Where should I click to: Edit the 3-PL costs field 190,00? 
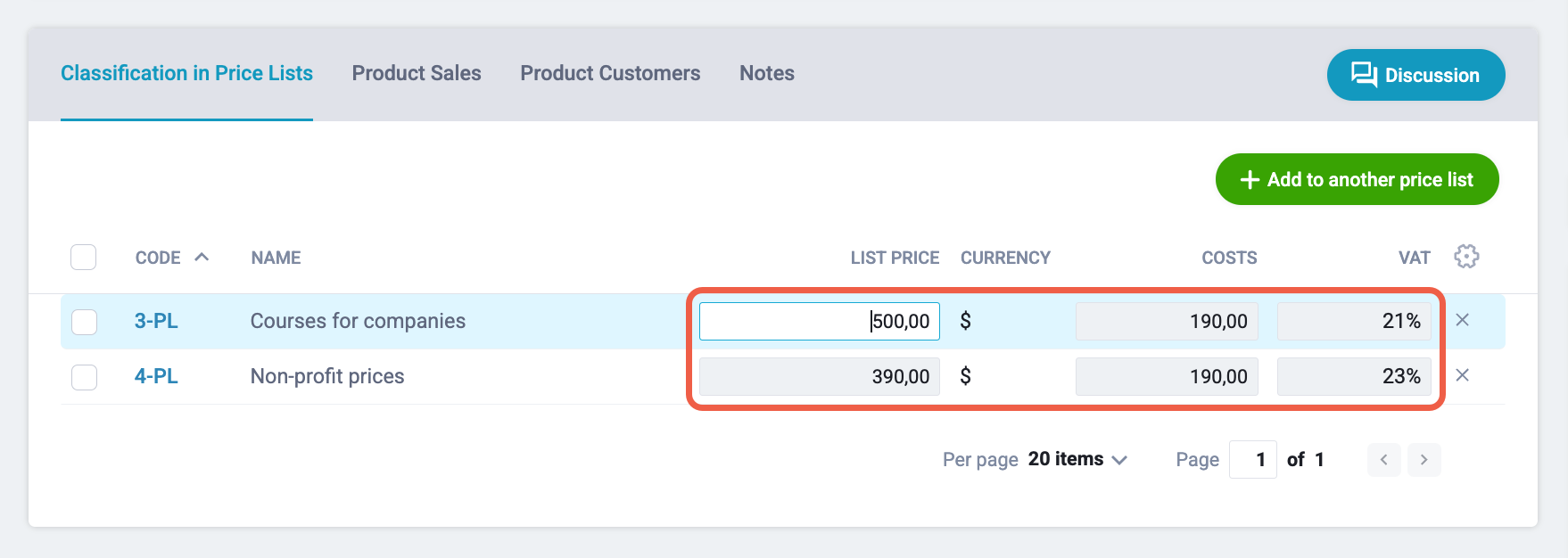[x=1167, y=321]
